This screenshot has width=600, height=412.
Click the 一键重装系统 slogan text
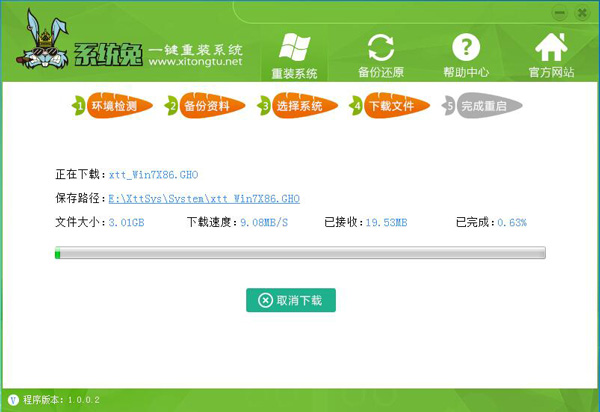pos(196,49)
